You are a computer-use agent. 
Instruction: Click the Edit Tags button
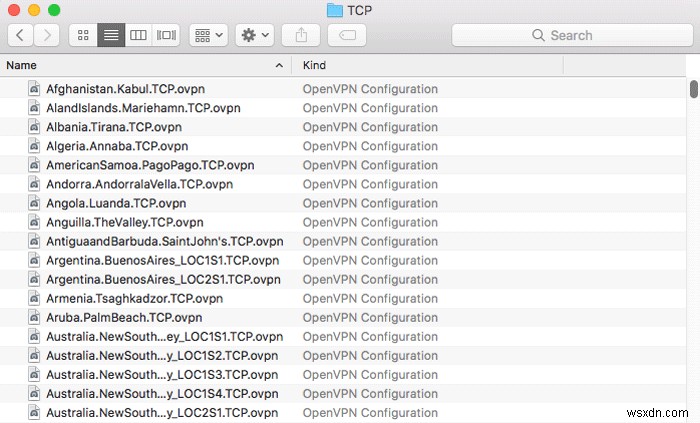tap(347, 35)
